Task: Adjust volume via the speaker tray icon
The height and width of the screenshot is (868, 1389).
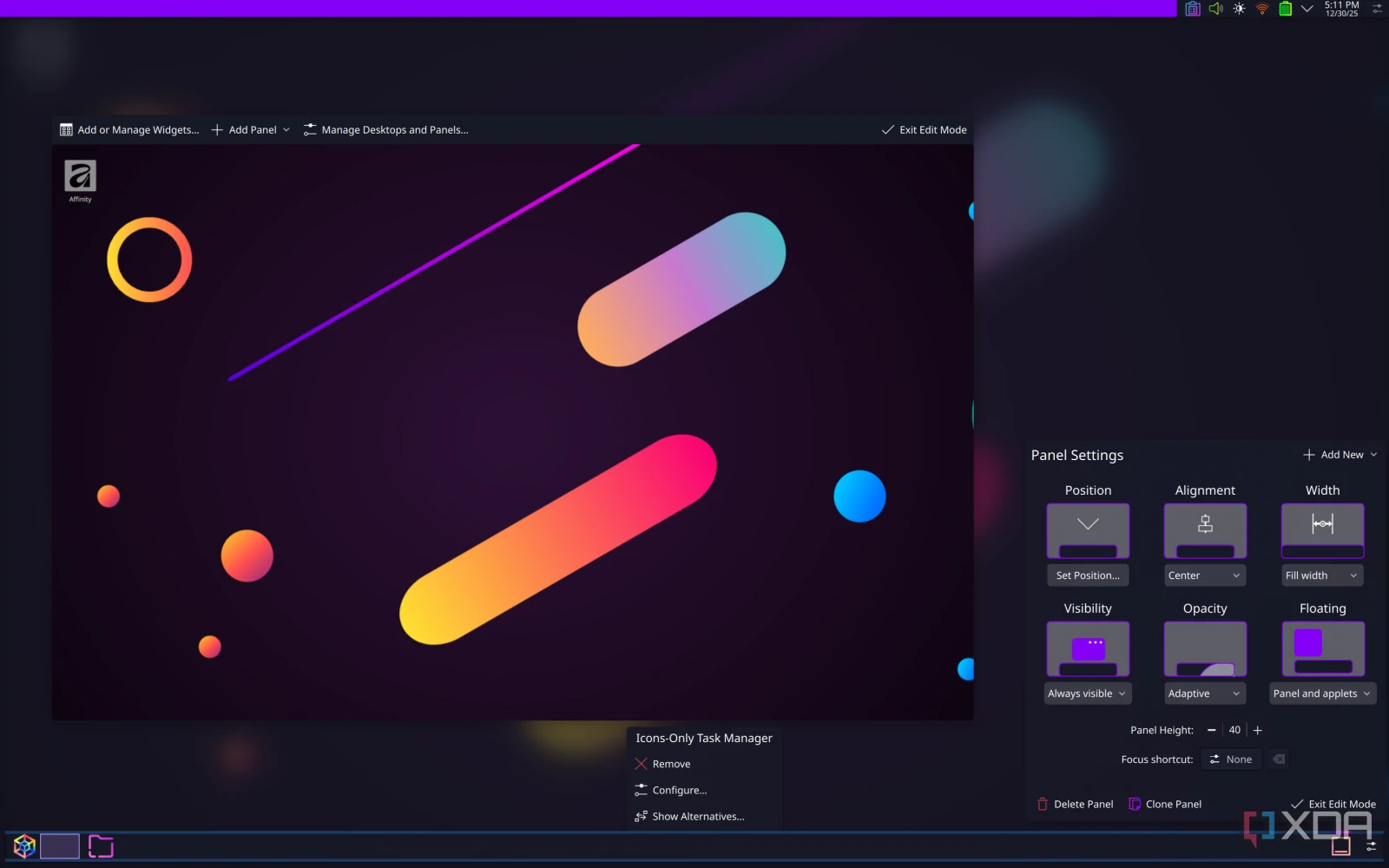Action: pyautogui.click(x=1215, y=9)
